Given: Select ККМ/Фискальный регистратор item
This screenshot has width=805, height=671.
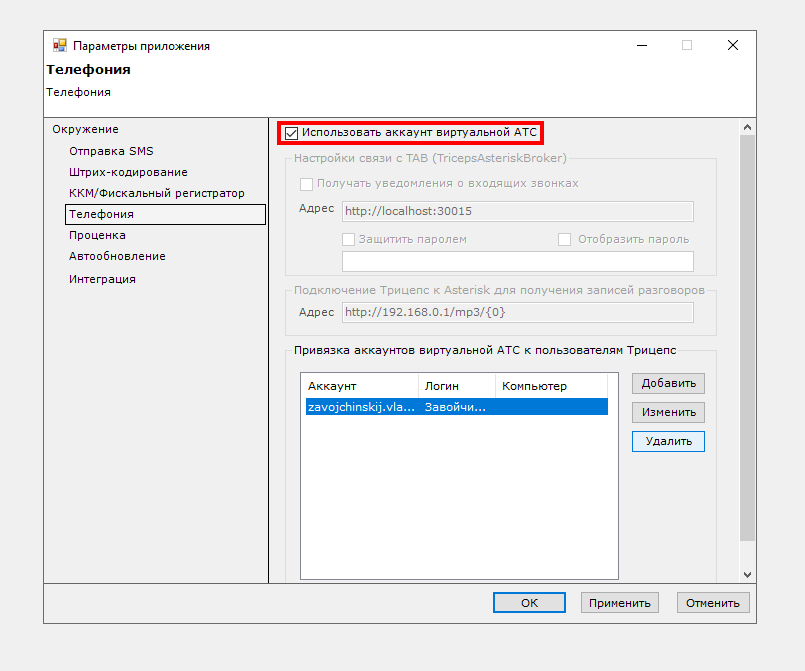Looking at the screenshot, I should (x=156, y=193).
